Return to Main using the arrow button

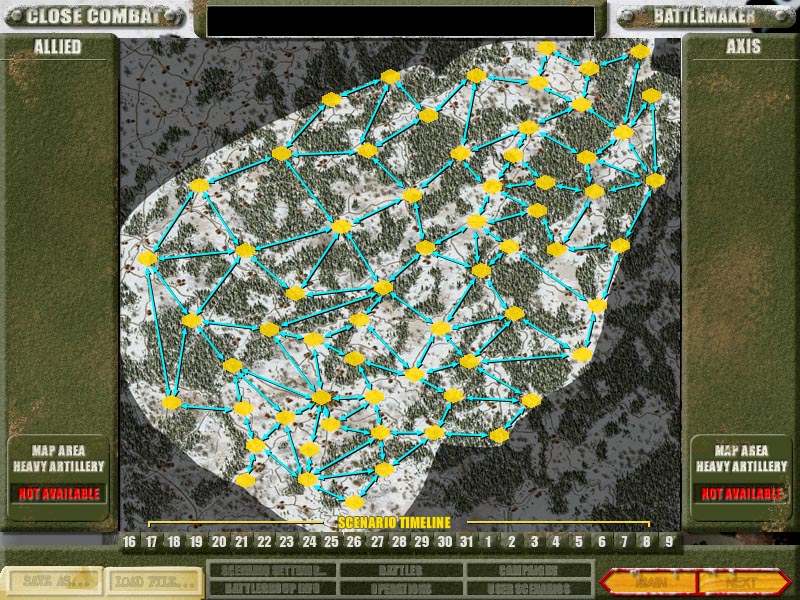click(x=649, y=582)
